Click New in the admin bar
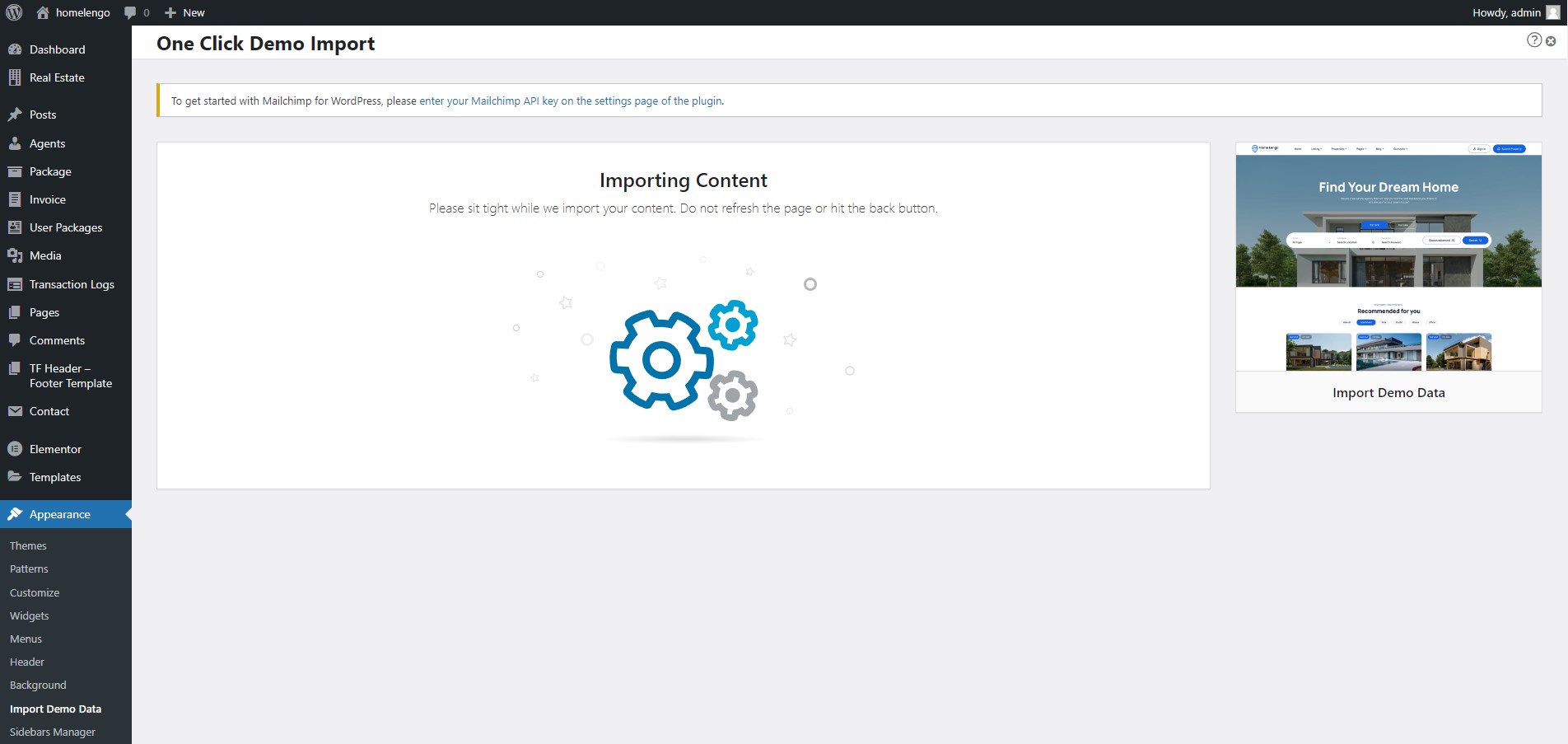Image resolution: width=1568 pixels, height=744 pixels. (194, 12)
